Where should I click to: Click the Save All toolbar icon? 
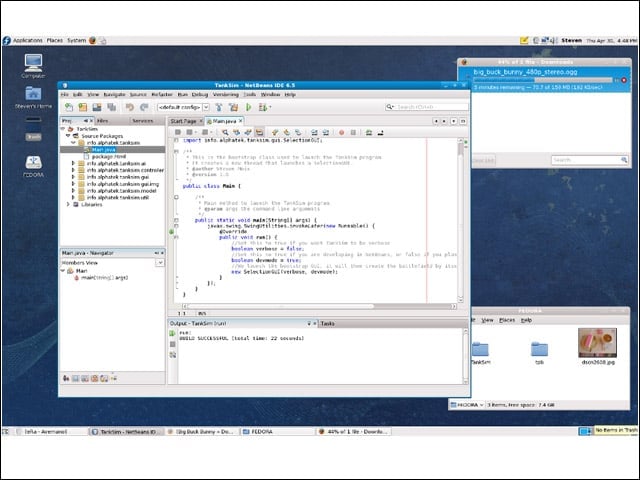(x=111, y=107)
